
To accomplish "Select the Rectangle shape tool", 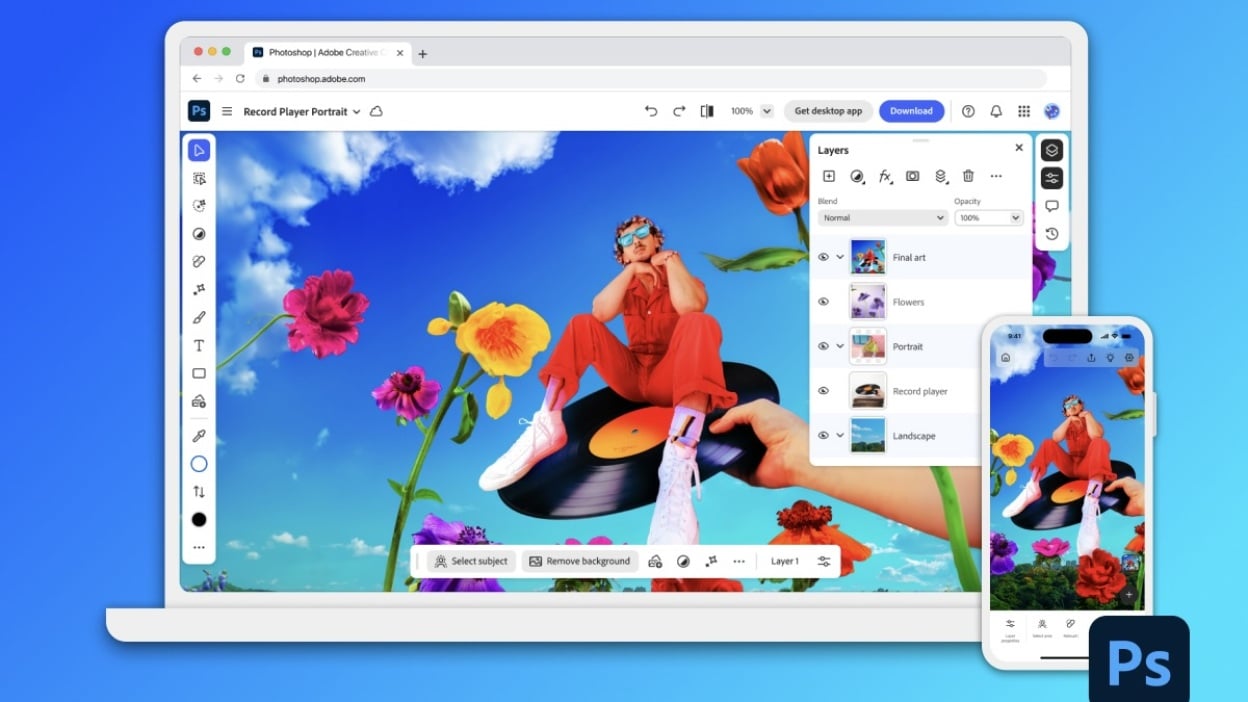I will click(199, 373).
